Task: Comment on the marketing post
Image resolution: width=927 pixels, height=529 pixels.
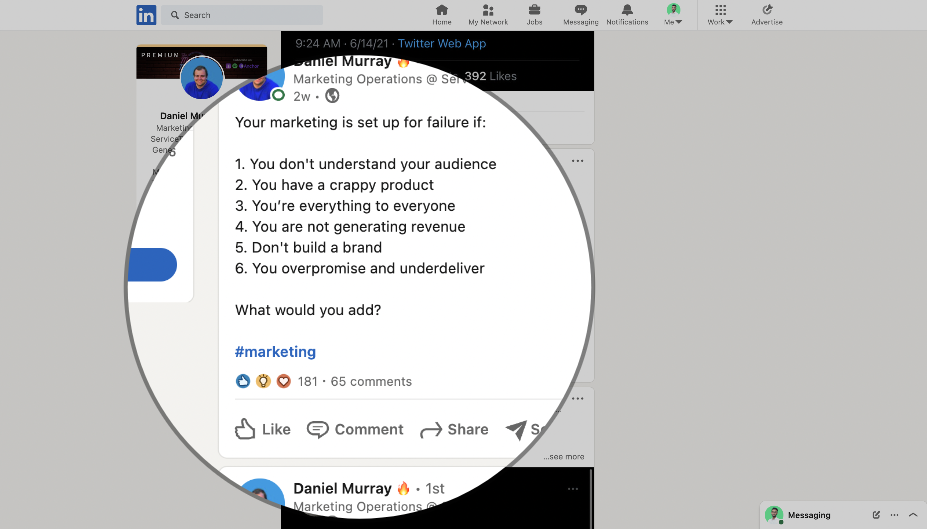Action: point(355,430)
